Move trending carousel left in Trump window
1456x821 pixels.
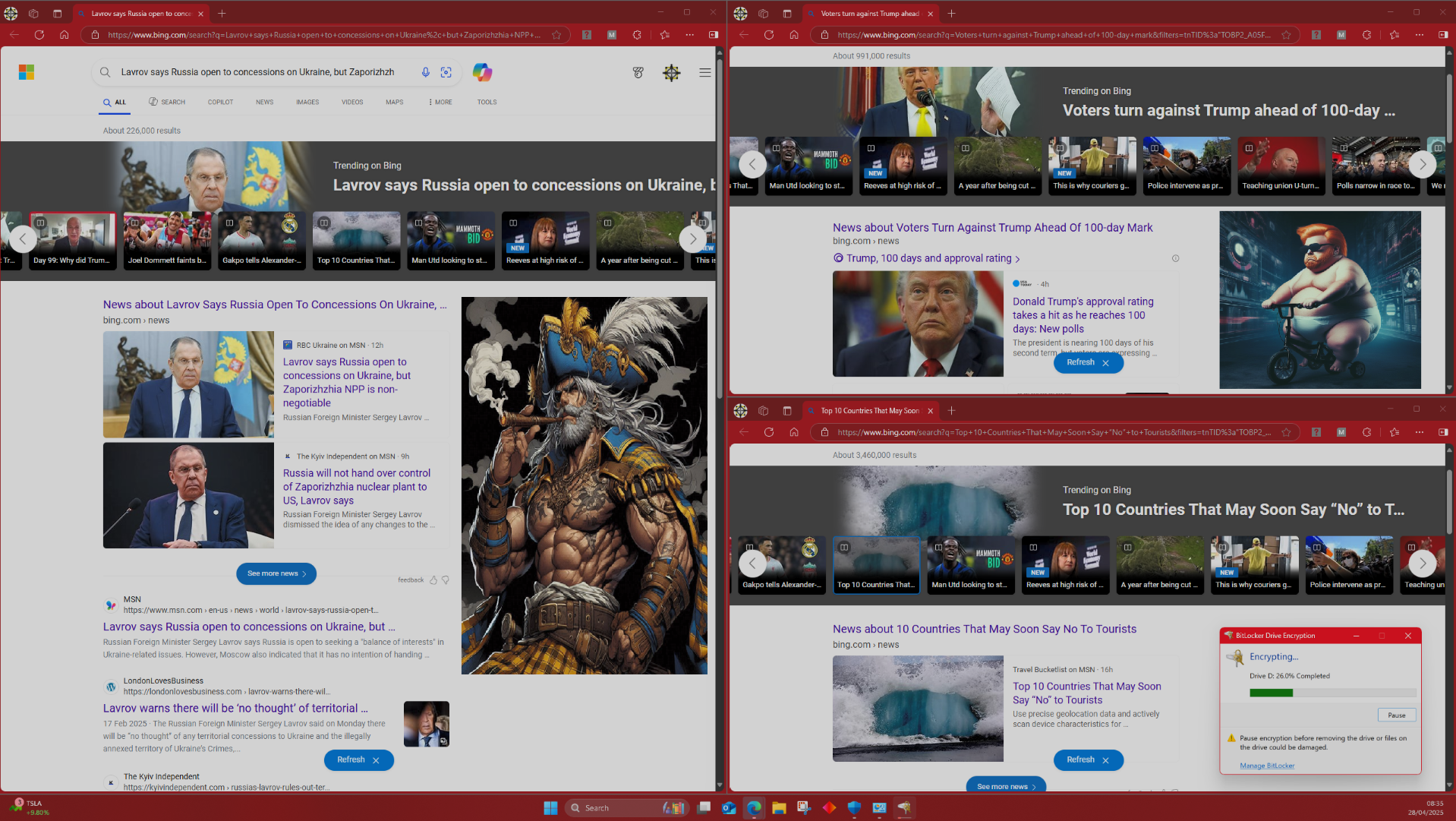(752, 163)
